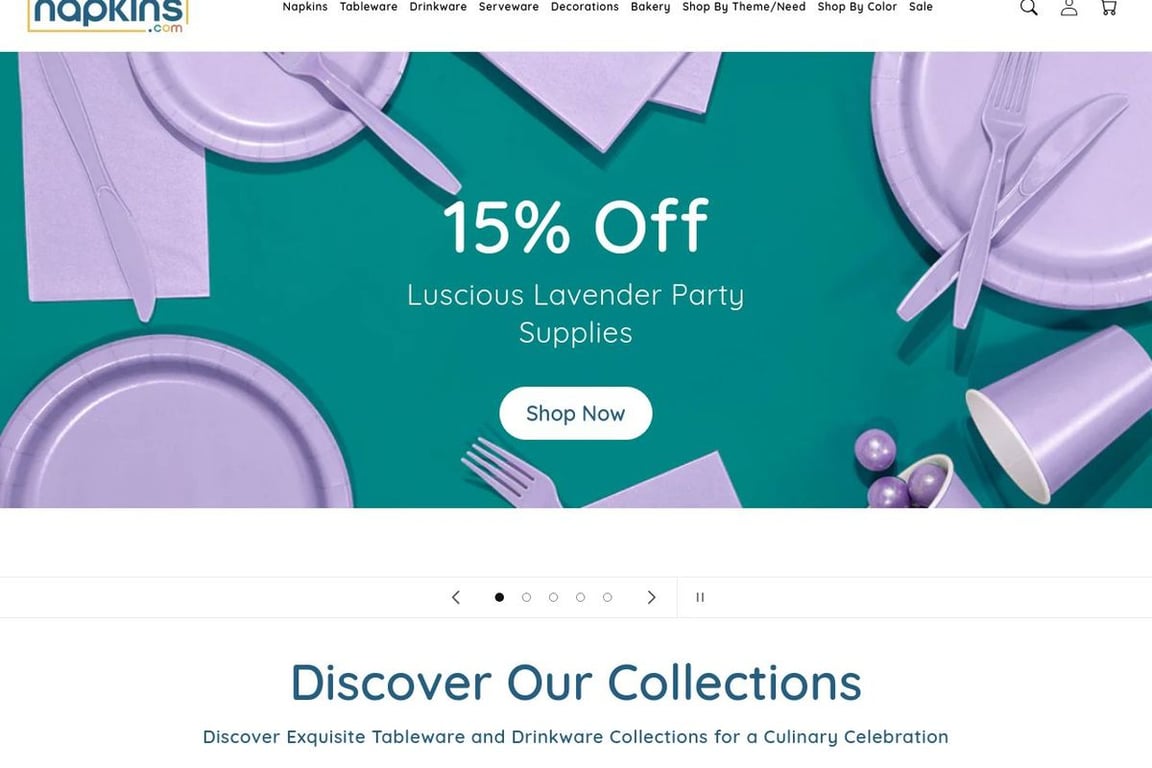The width and height of the screenshot is (1152, 768).
Task: Open the Sale link
Action: (921, 7)
